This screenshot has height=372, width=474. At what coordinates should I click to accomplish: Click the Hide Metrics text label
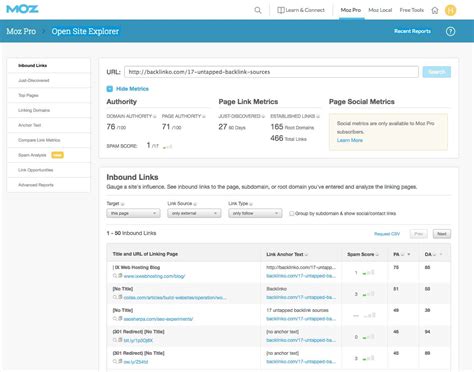tap(132, 89)
